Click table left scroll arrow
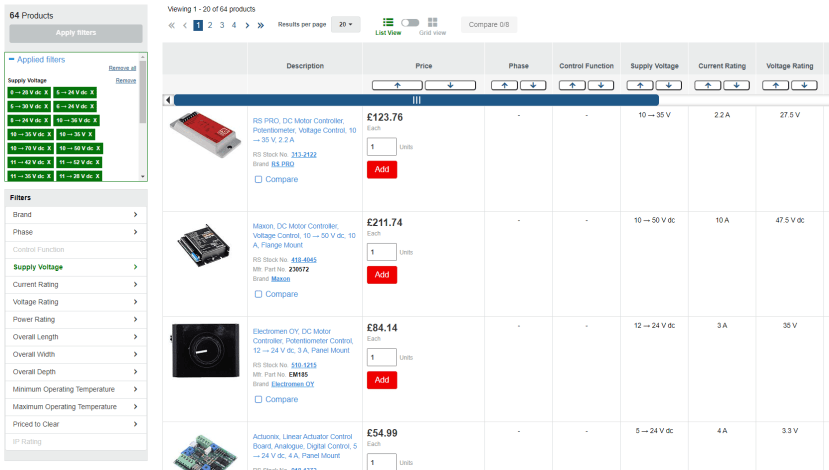Screen dimensions: 829x470 click(168, 100)
